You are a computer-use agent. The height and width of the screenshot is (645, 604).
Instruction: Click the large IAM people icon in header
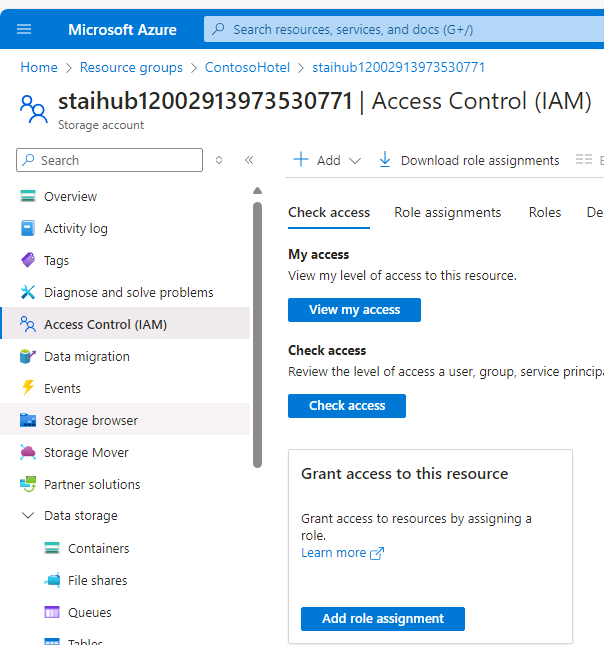click(33, 109)
